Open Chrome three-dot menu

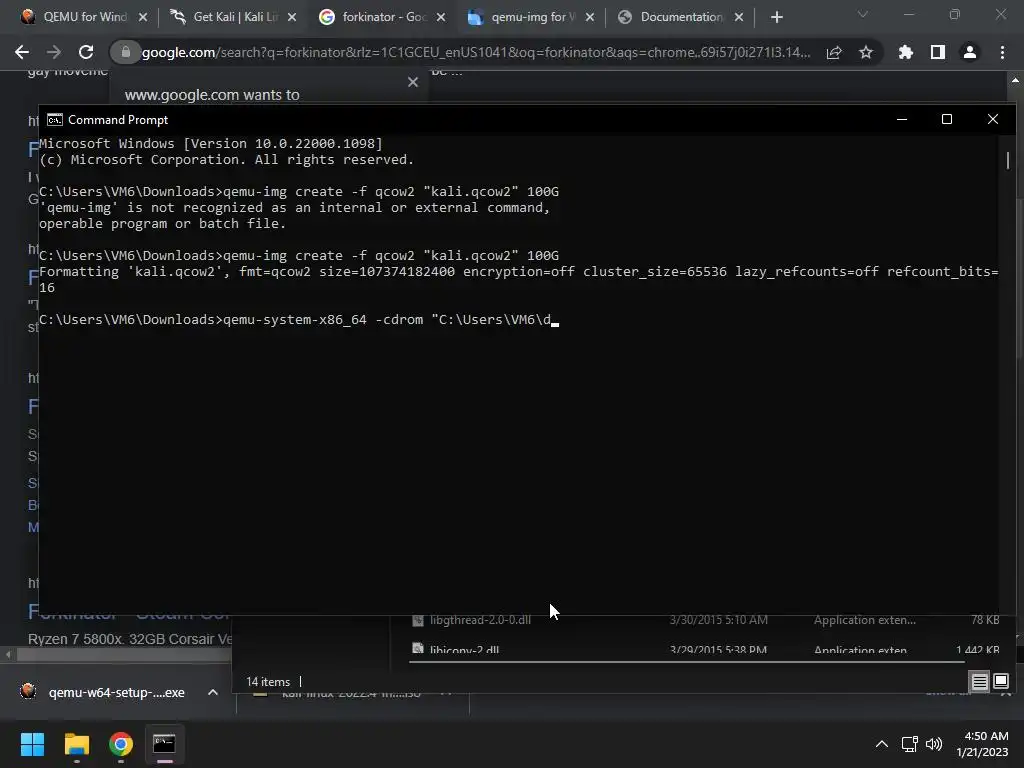(1002, 52)
